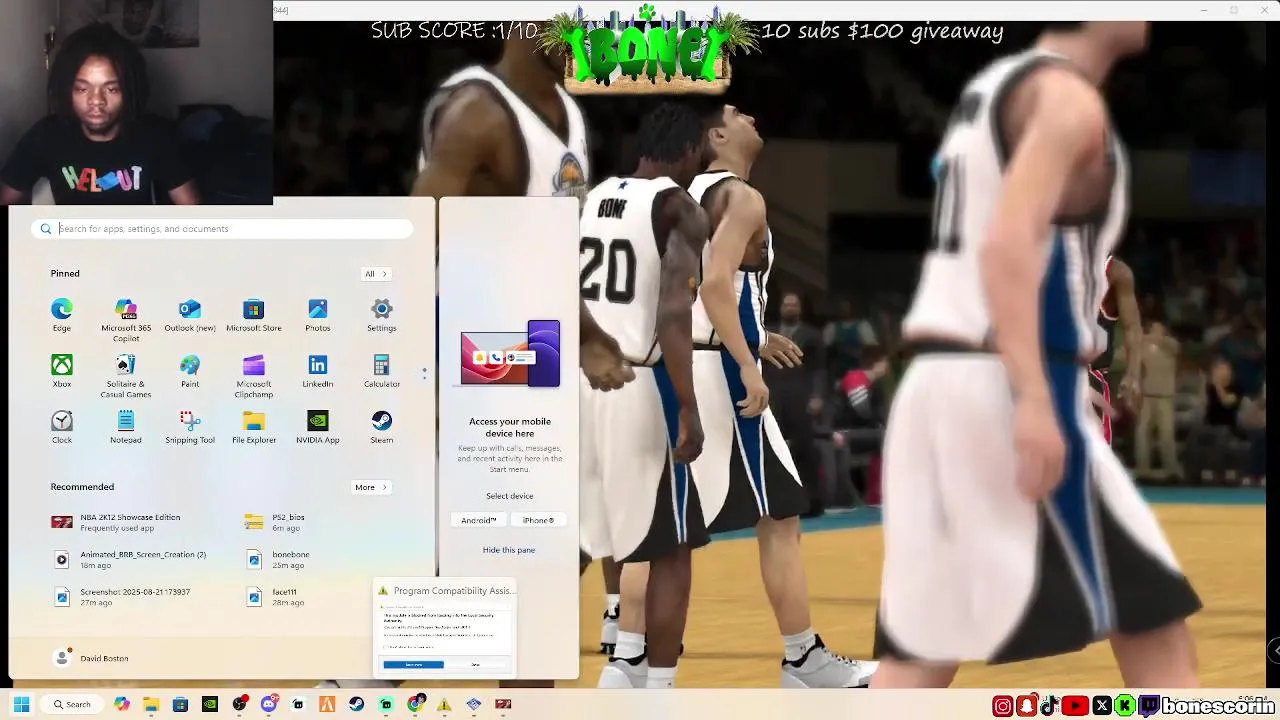Launch Paint from pinned apps
The image size is (1280, 720).
click(x=190, y=371)
